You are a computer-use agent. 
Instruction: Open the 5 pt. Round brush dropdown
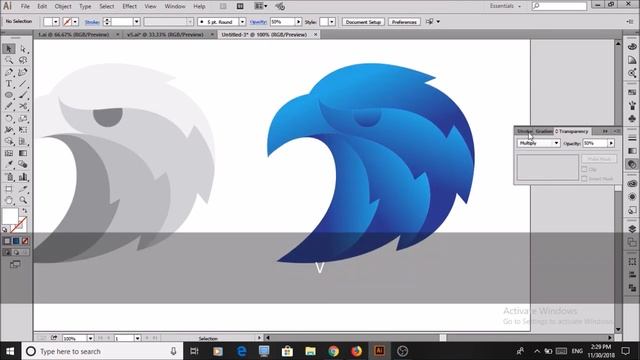coord(242,22)
